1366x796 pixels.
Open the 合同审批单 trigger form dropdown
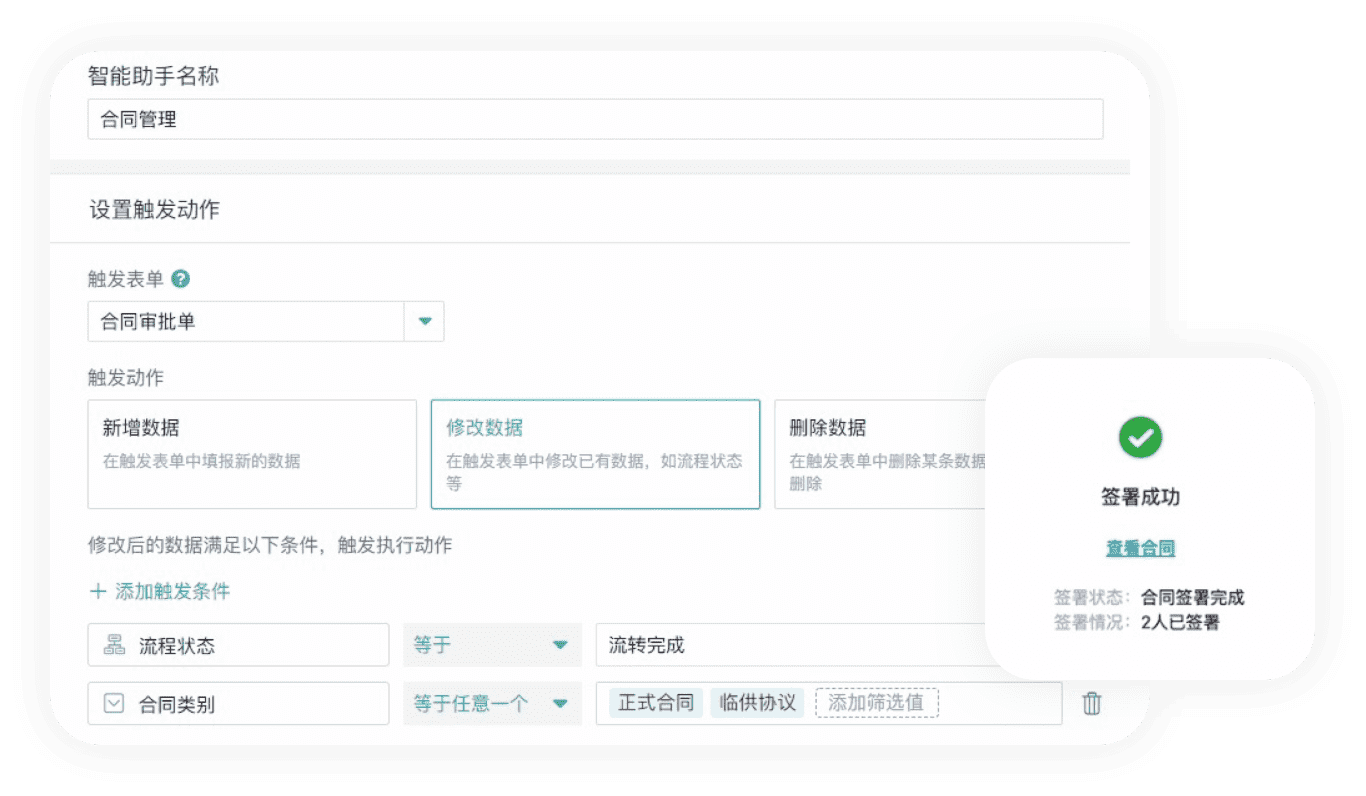click(x=424, y=322)
